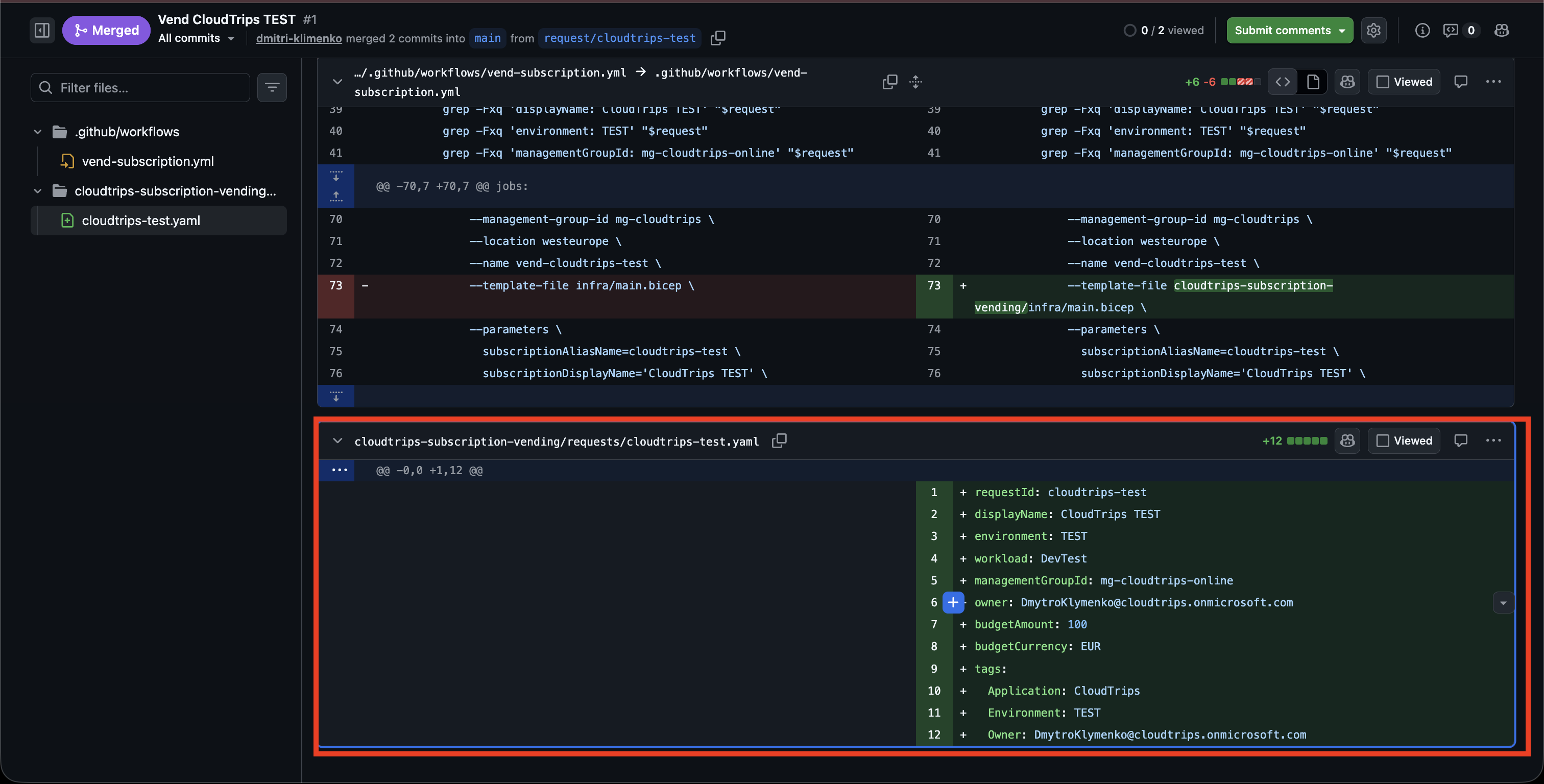Image resolution: width=1544 pixels, height=784 pixels.
Task: Expand lines below line 76
Action: (x=335, y=396)
